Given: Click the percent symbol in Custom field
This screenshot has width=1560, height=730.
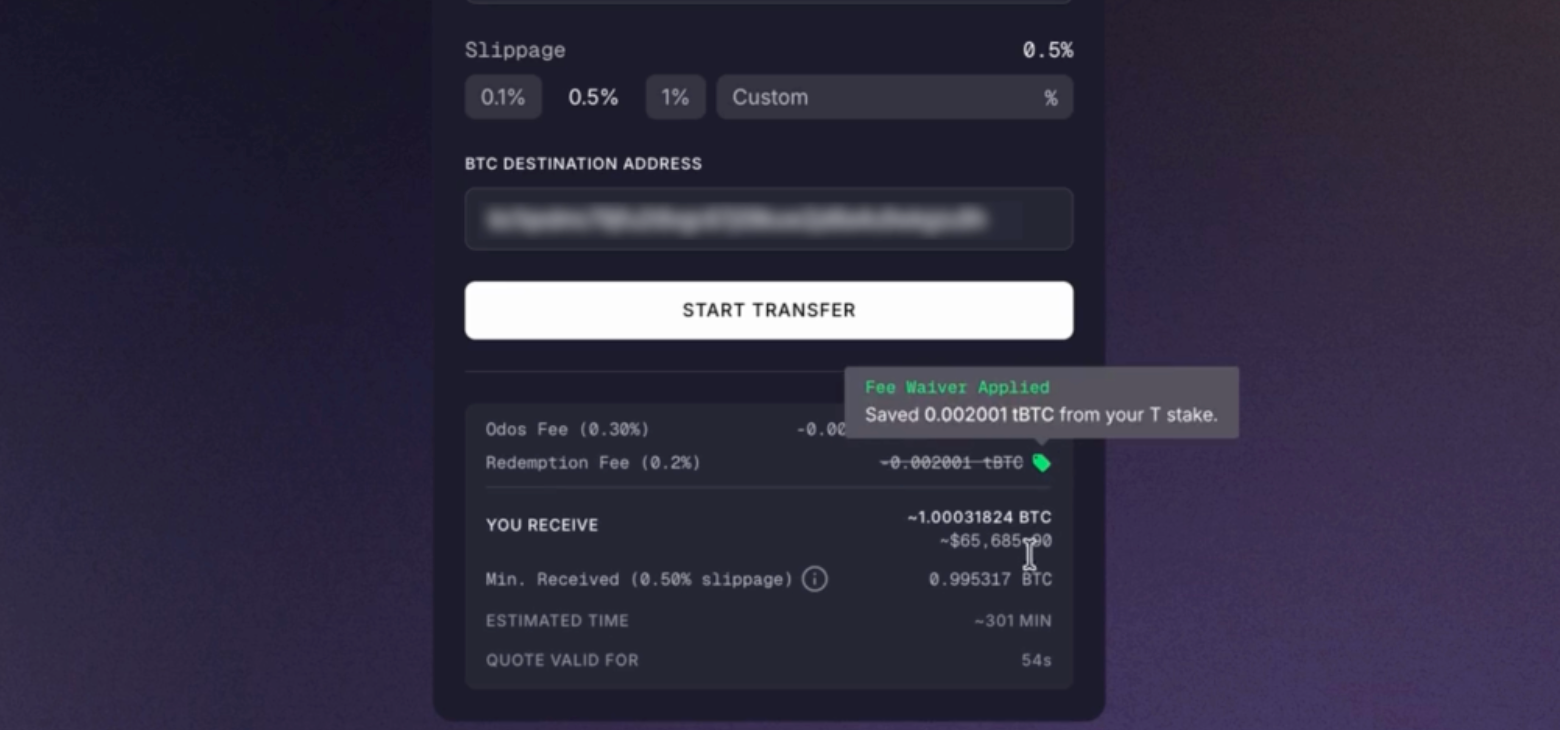Looking at the screenshot, I should (x=1050, y=97).
